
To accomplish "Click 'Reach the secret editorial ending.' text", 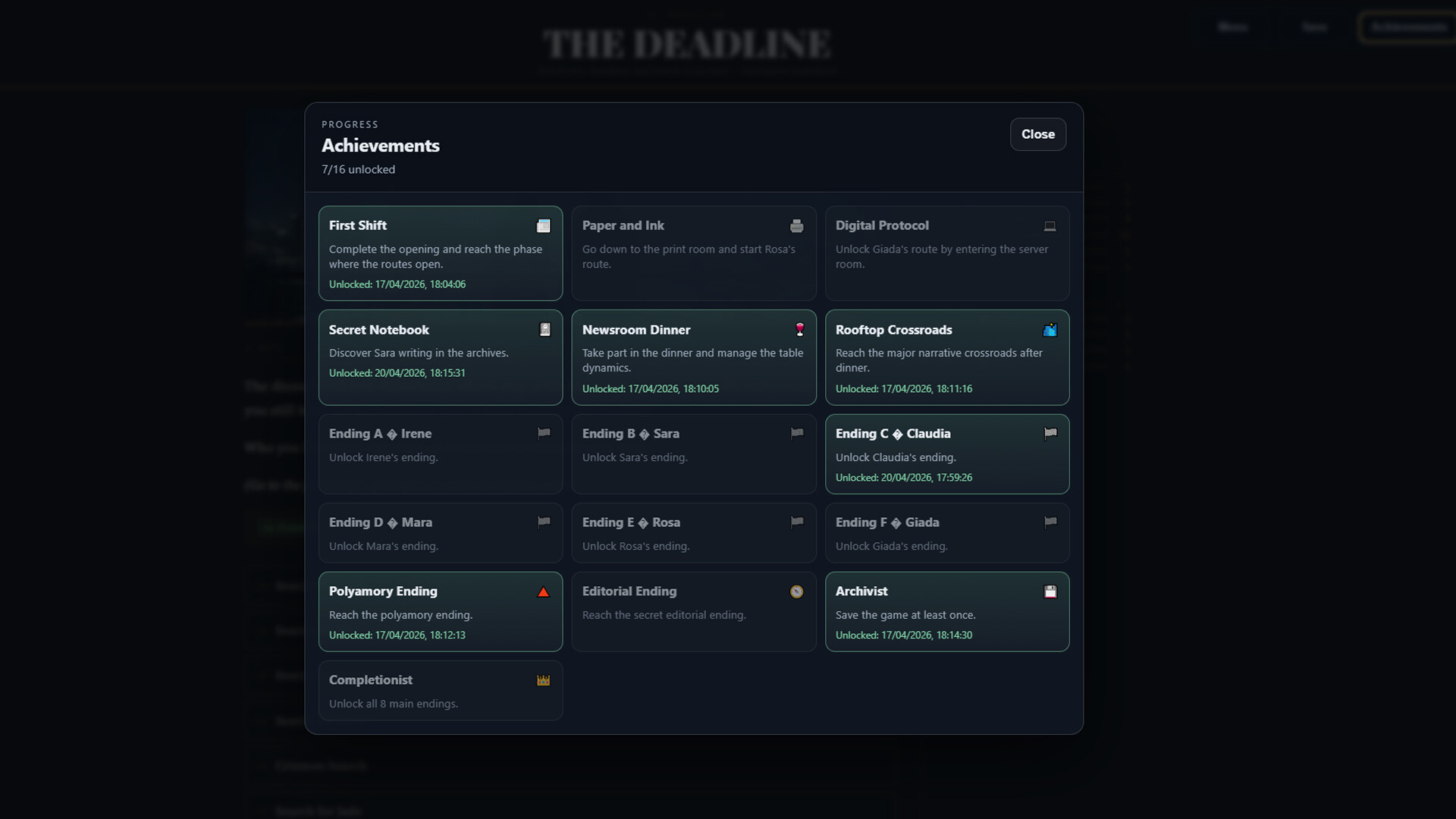I will (x=664, y=615).
